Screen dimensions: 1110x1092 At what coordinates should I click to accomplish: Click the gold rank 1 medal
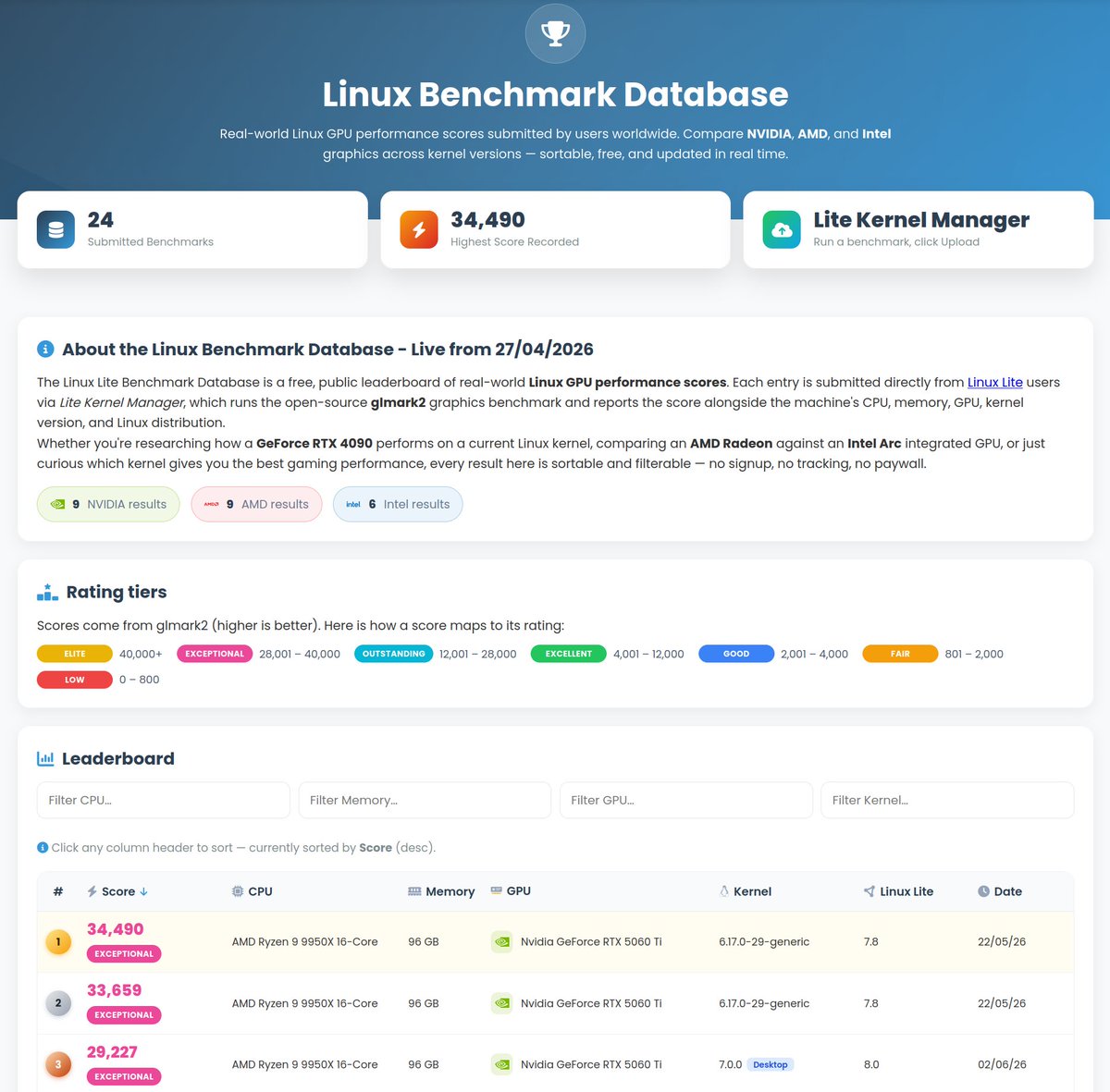(x=58, y=942)
